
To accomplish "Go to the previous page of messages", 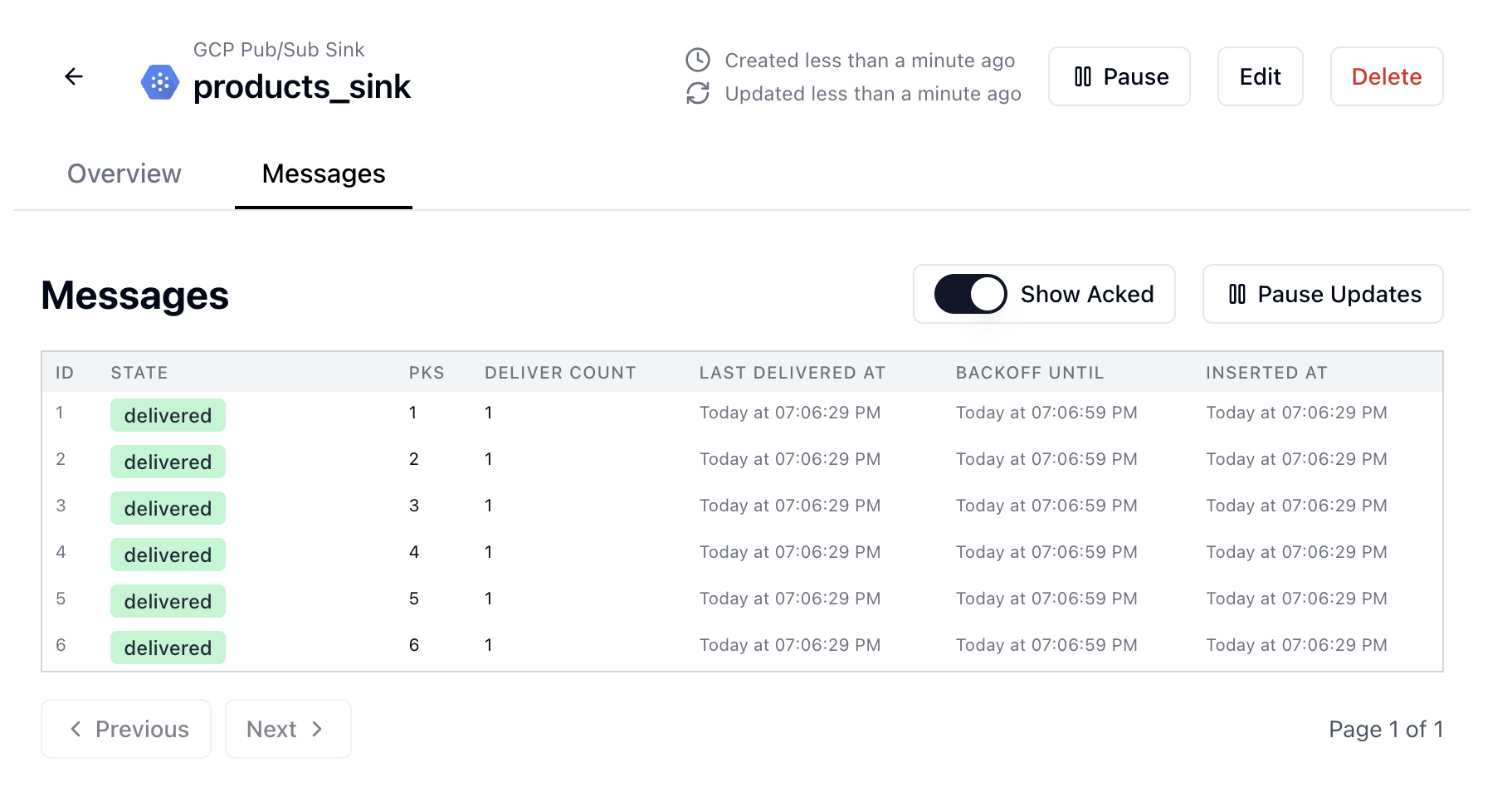I will coord(125,729).
